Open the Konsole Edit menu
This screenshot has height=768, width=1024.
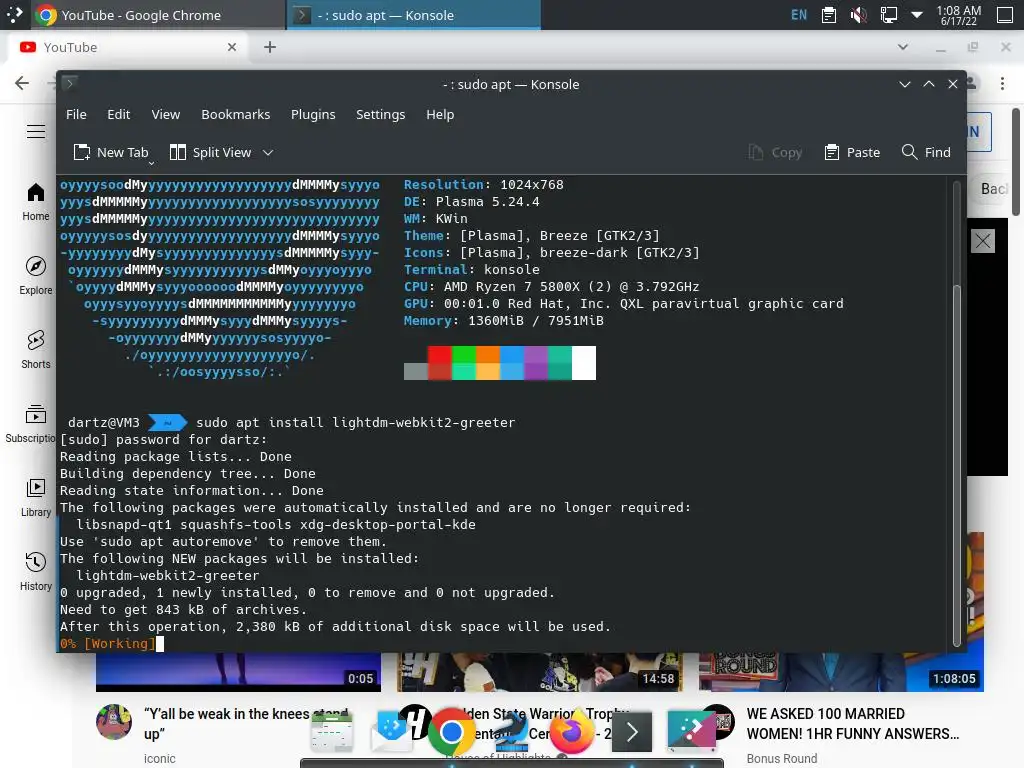(x=118, y=114)
